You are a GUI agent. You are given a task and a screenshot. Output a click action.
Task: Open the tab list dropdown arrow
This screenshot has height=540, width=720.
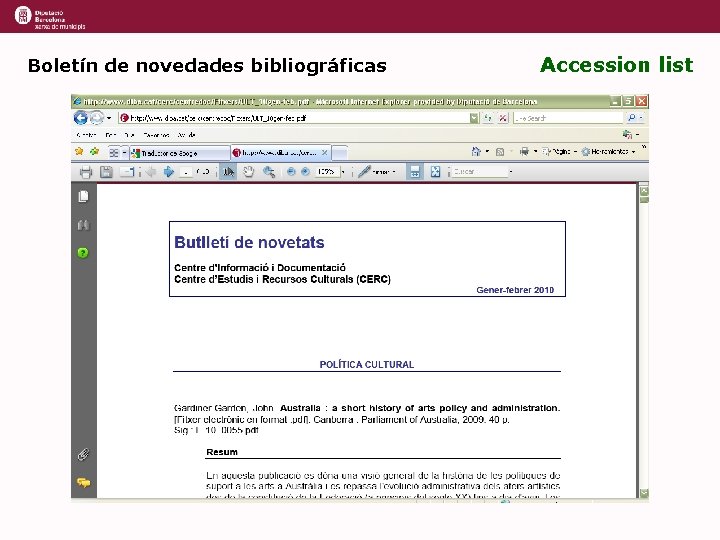(x=124, y=152)
